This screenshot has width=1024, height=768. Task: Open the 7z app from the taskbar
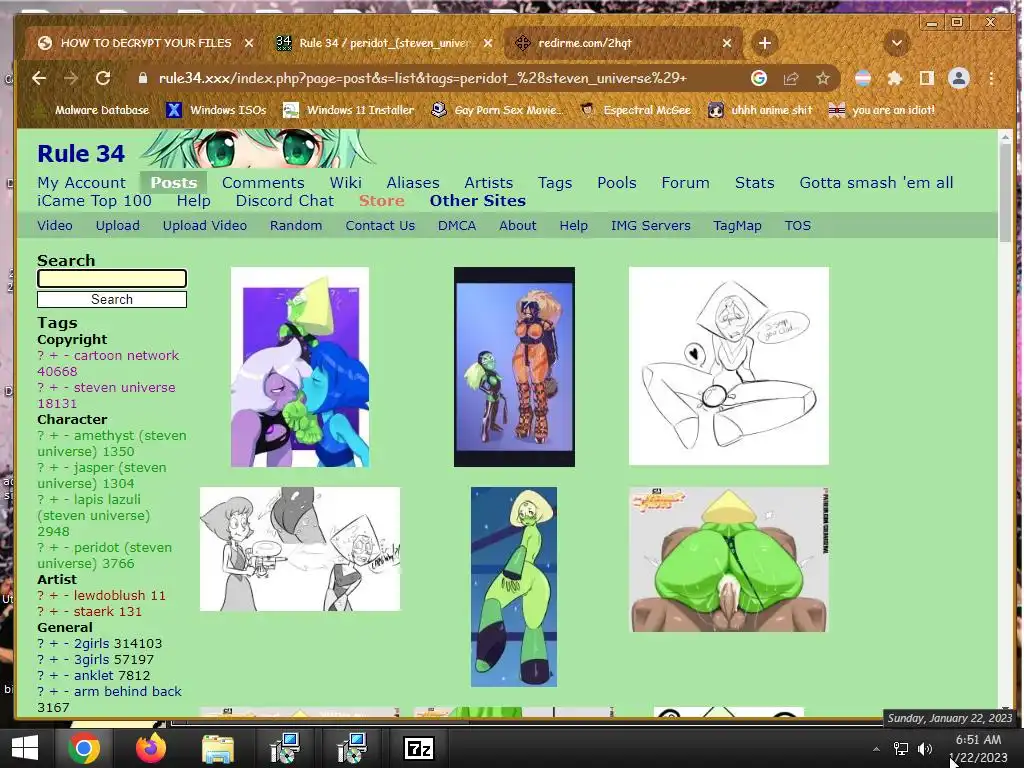[419, 748]
